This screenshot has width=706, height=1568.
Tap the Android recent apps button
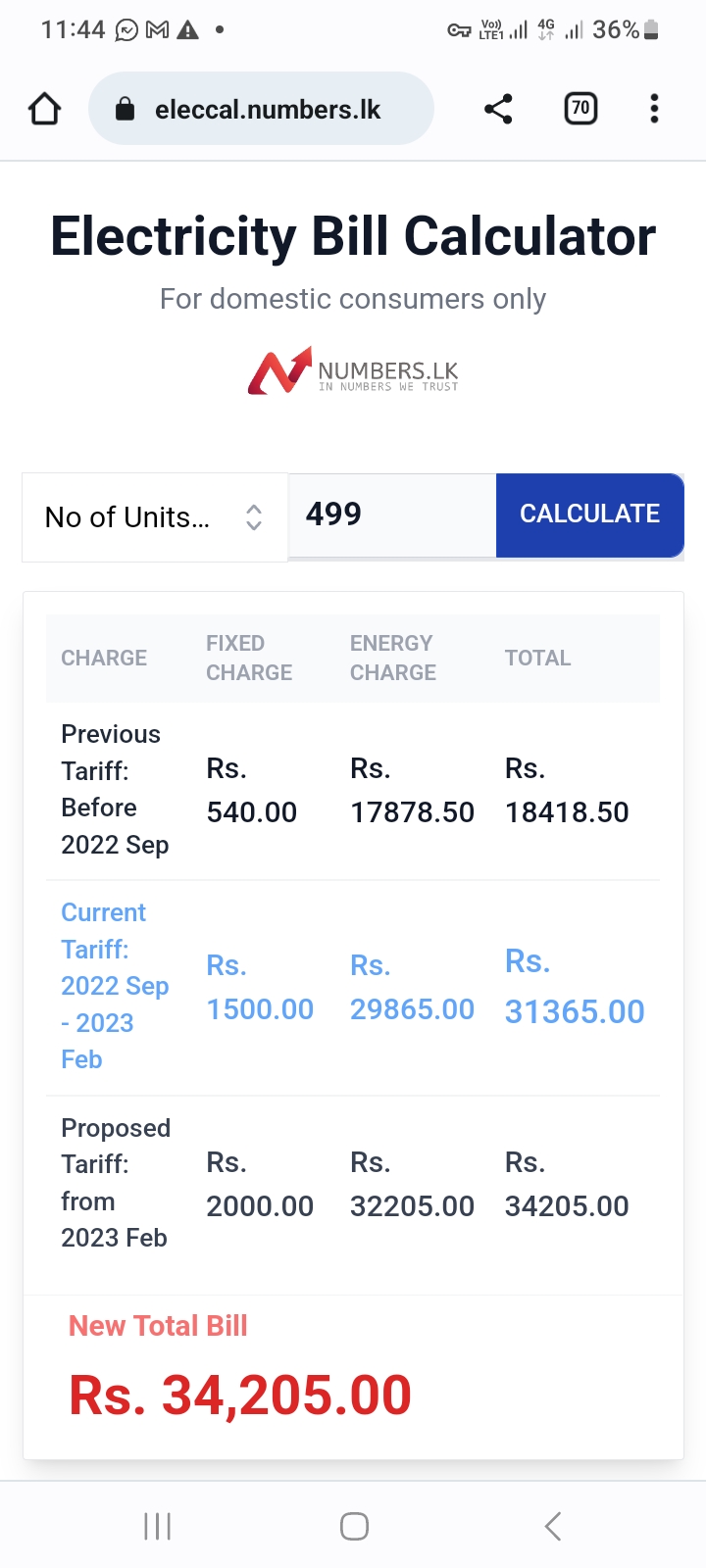tap(157, 1526)
